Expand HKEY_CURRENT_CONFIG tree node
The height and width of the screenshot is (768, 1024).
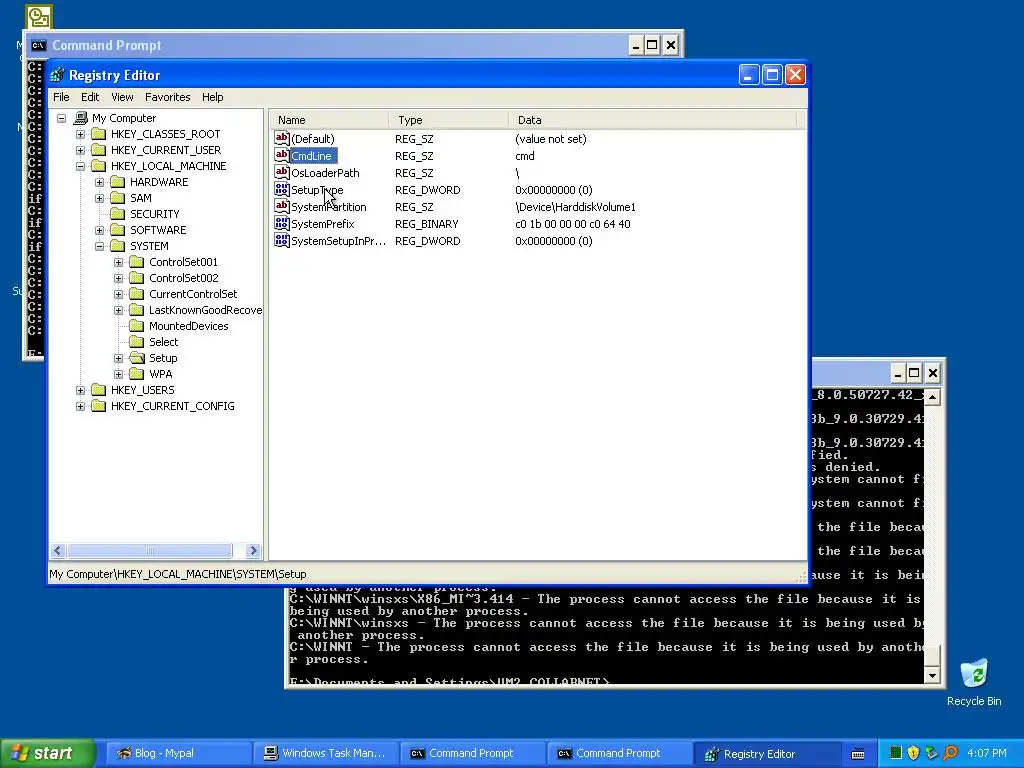80,406
